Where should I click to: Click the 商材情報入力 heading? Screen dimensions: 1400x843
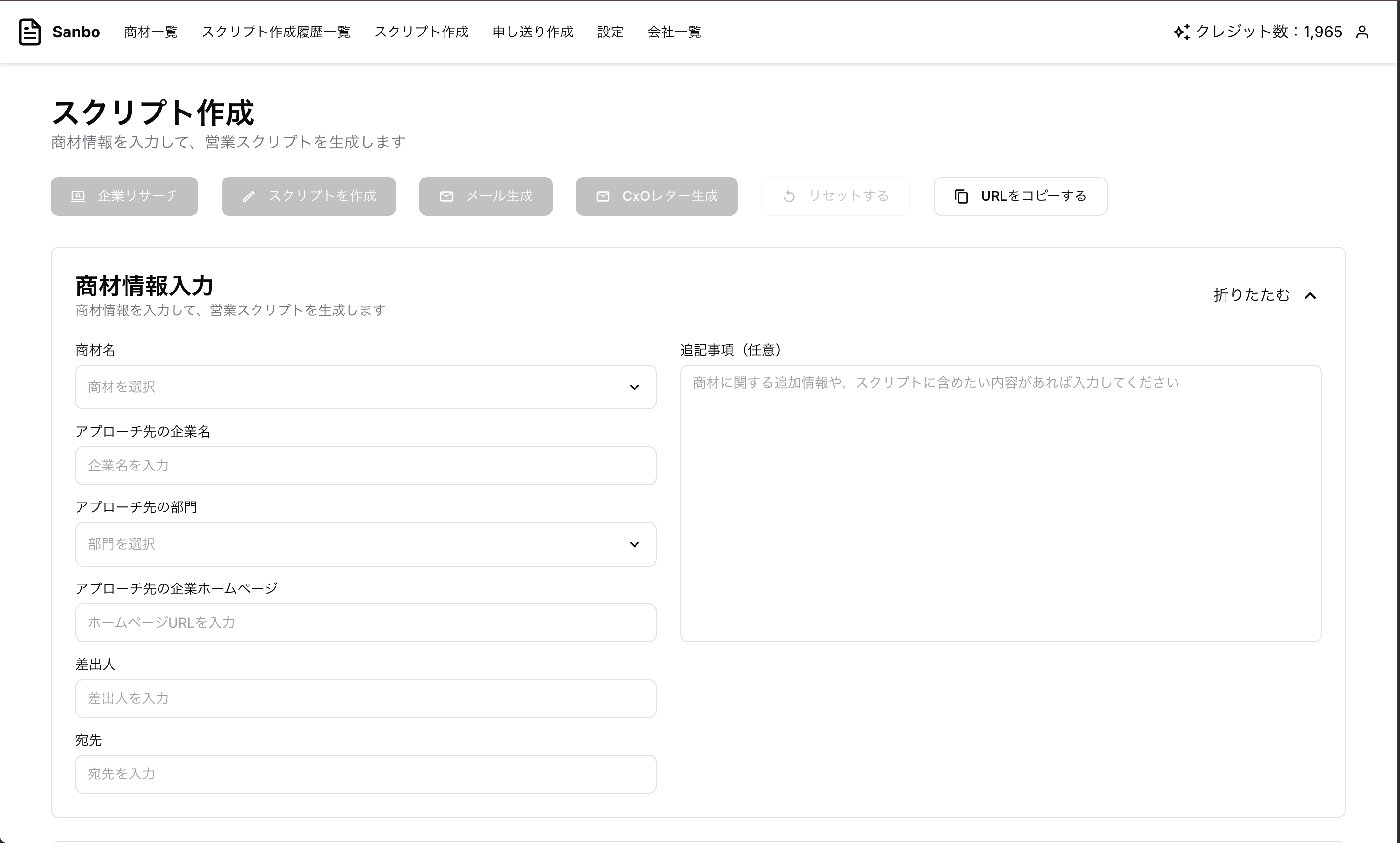144,285
